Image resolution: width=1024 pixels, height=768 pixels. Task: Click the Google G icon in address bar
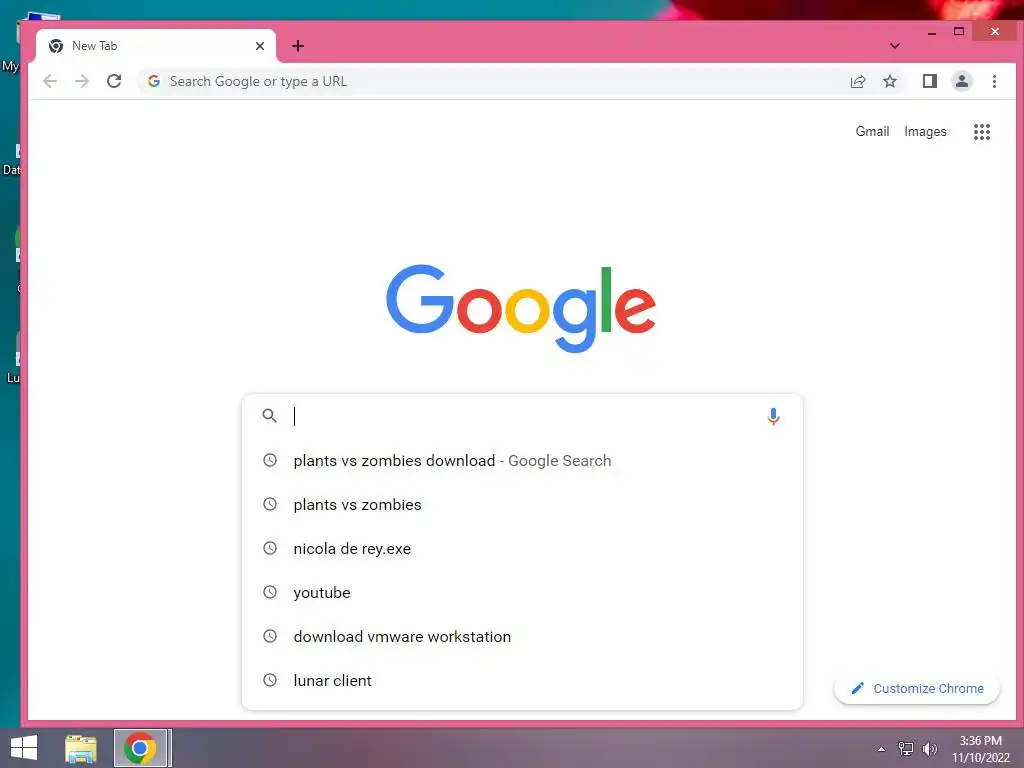tap(154, 81)
